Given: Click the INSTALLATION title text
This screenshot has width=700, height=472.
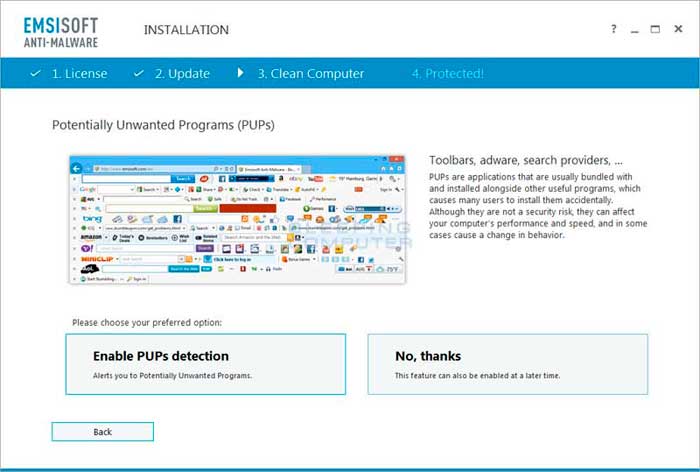Looking at the screenshot, I should tap(186, 30).
